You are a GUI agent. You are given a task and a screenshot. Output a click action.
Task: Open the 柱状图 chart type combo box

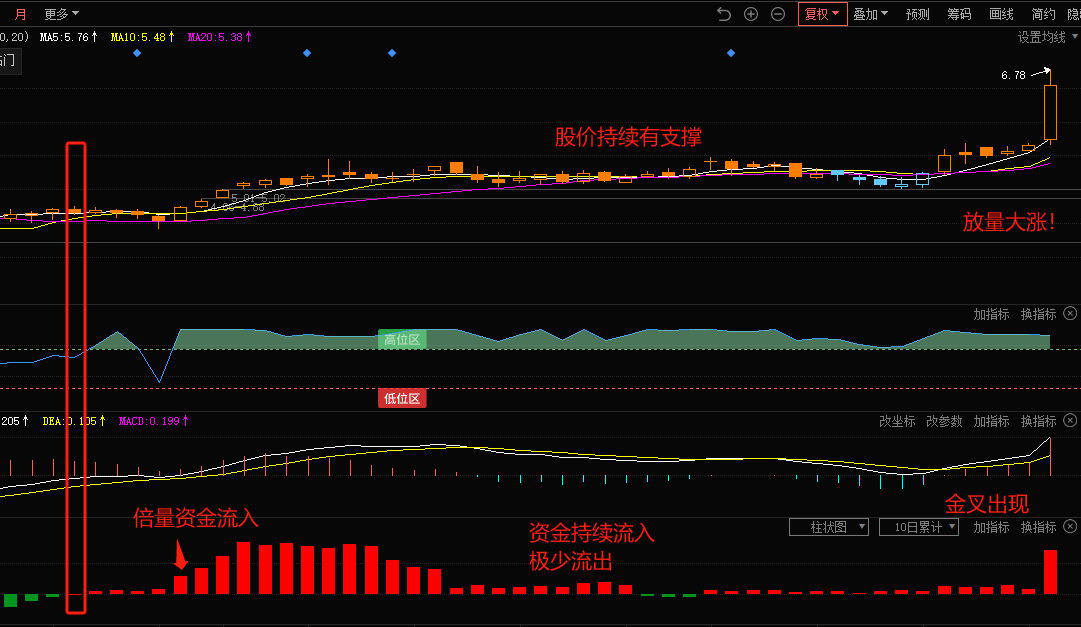pyautogui.click(x=828, y=527)
